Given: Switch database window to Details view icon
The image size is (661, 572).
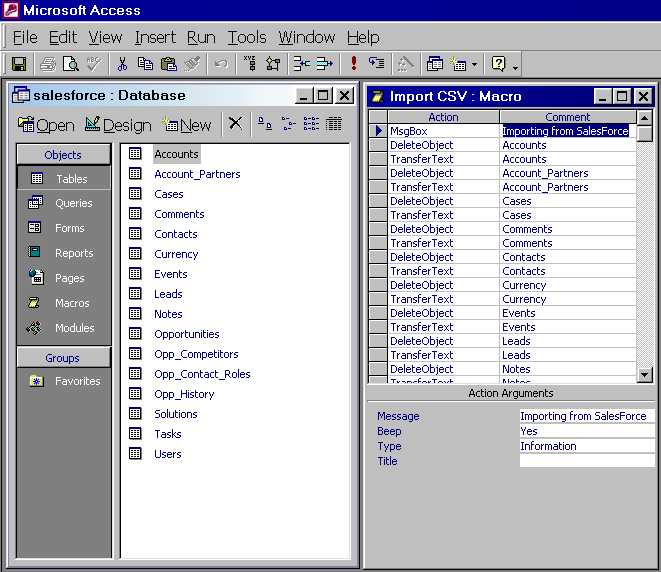Looking at the screenshot, I should point(334,124).
